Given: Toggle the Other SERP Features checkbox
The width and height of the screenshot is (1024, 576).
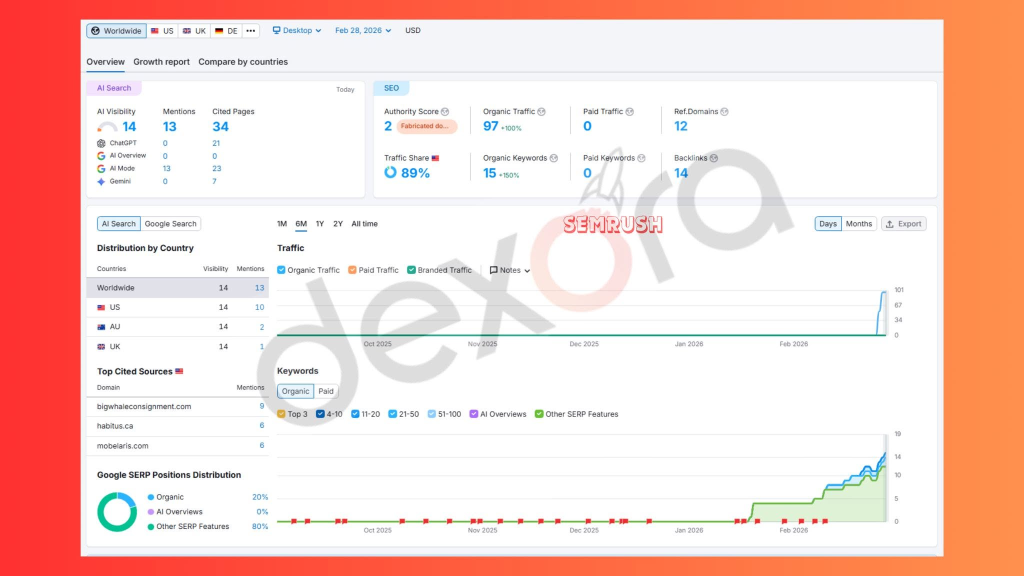Looking at the screenshot, I should 539,414.
